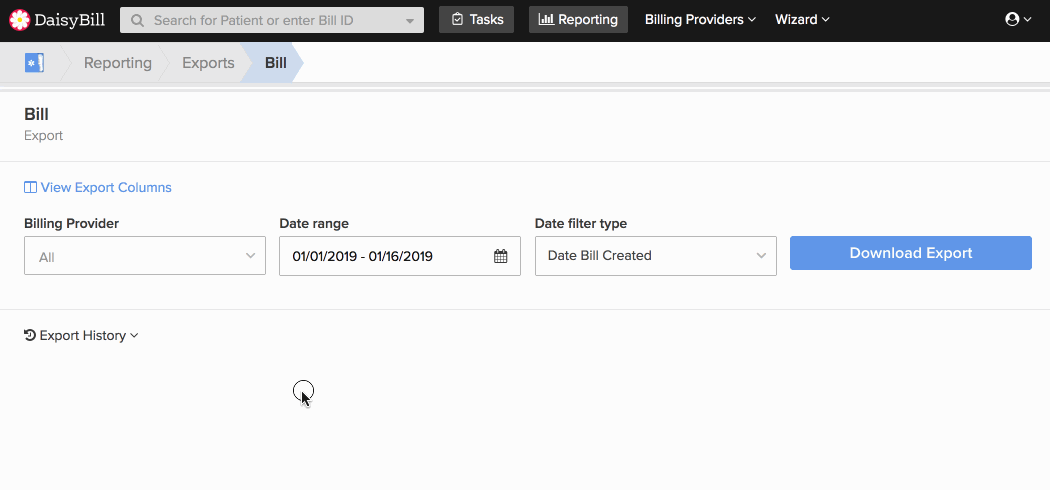The image size is (1050, 490).
Task: Click the user account avatar icon
Action: [1012, 19]
